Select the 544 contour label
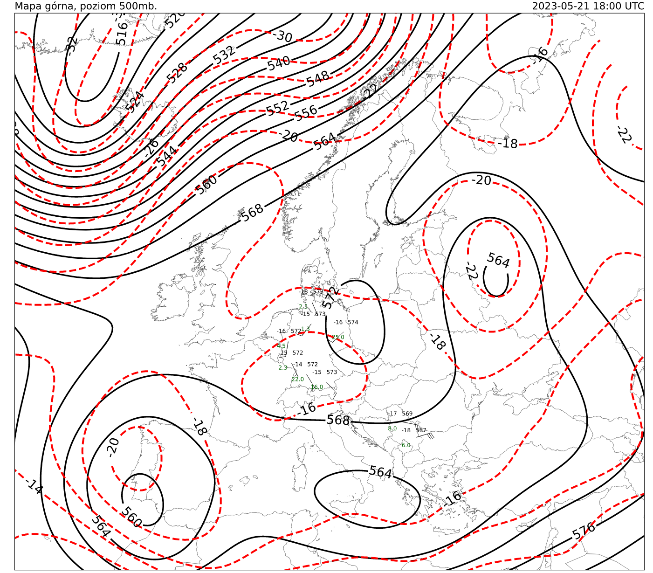Image resolution: width=653 pixels, height=573 pixels. (167, 156)
